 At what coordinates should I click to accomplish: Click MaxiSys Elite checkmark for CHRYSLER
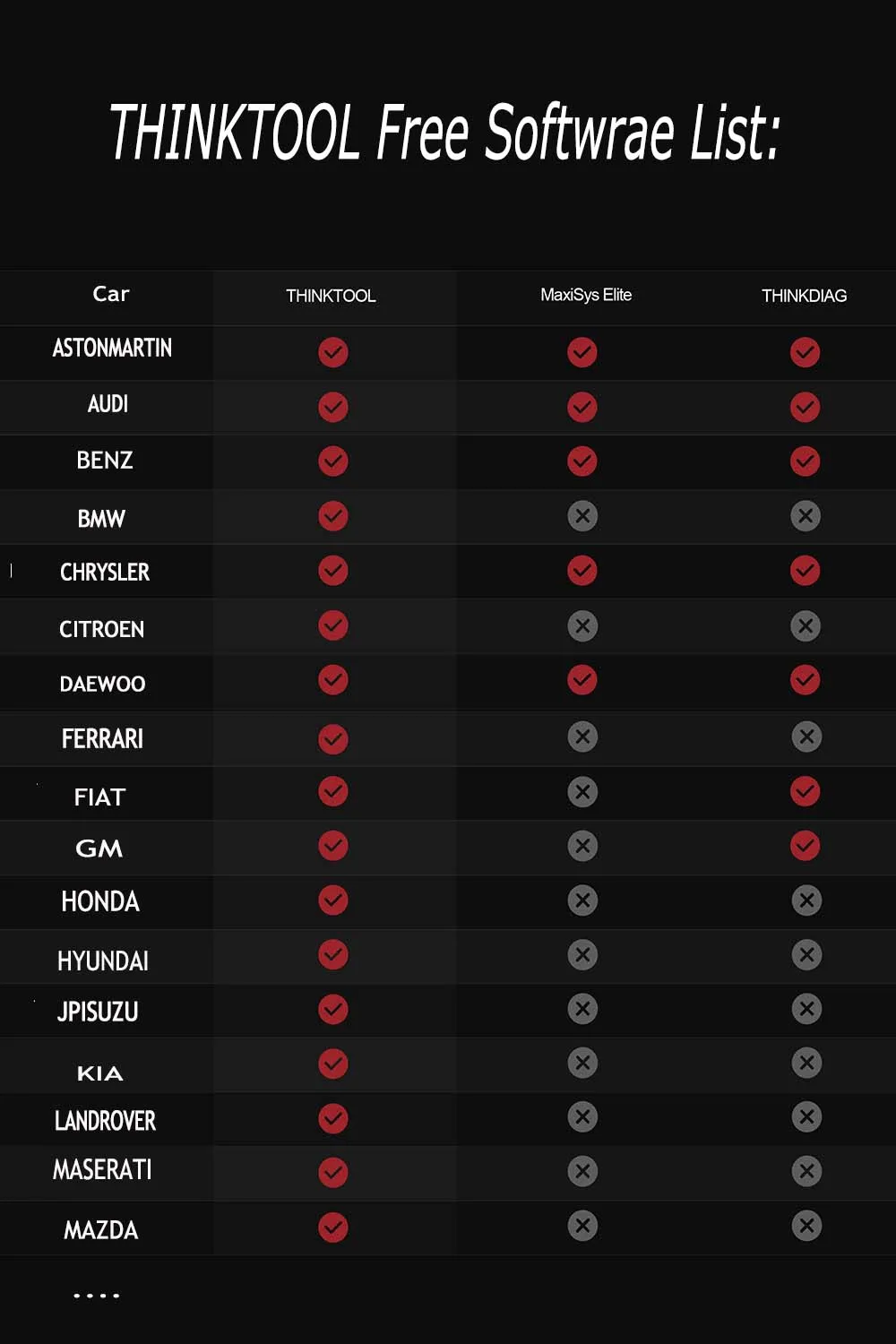582,571
